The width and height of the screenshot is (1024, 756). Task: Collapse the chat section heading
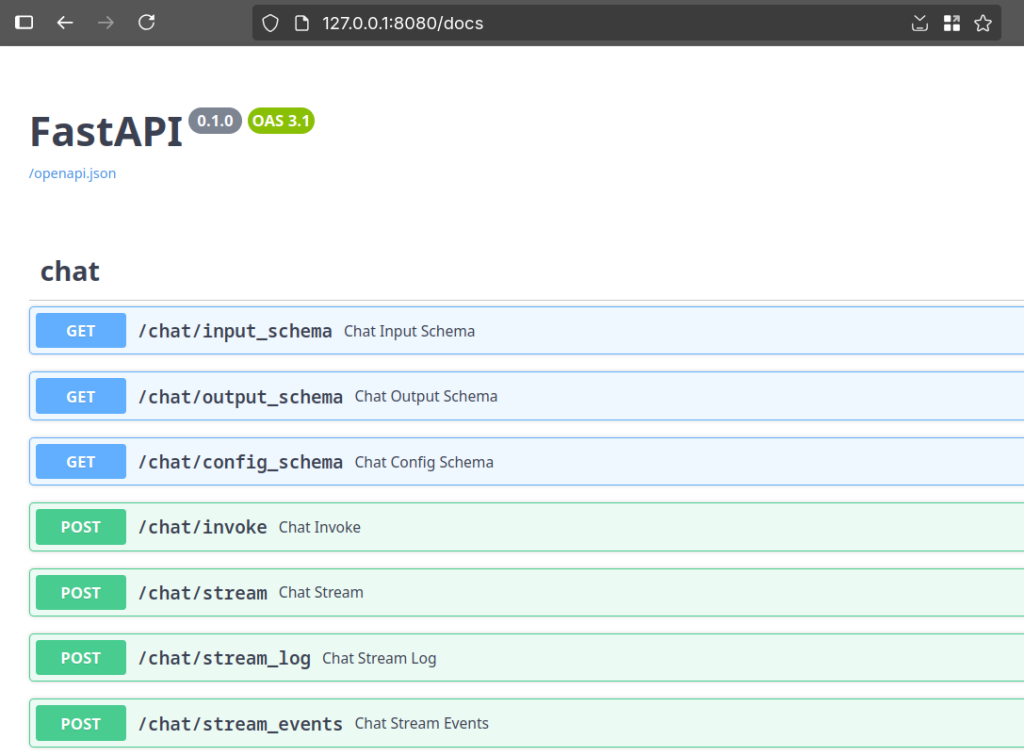[70, 271]
